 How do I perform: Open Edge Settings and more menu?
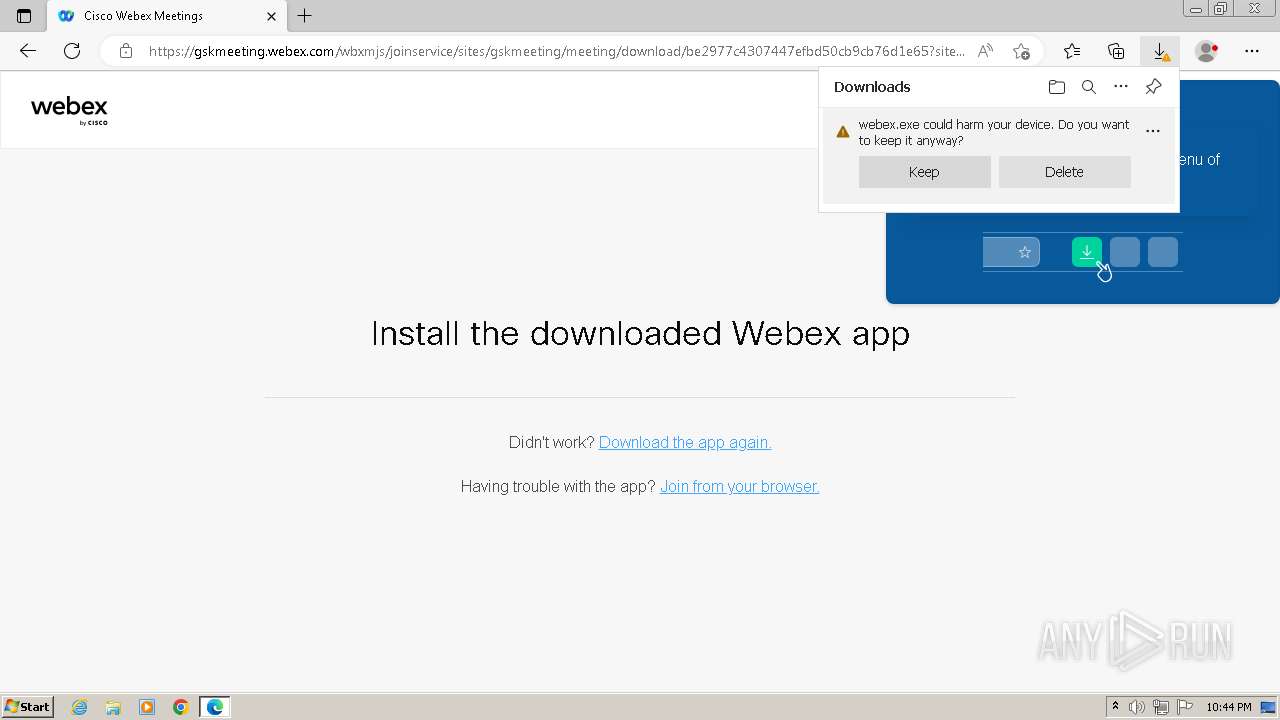pos(1252,51)
